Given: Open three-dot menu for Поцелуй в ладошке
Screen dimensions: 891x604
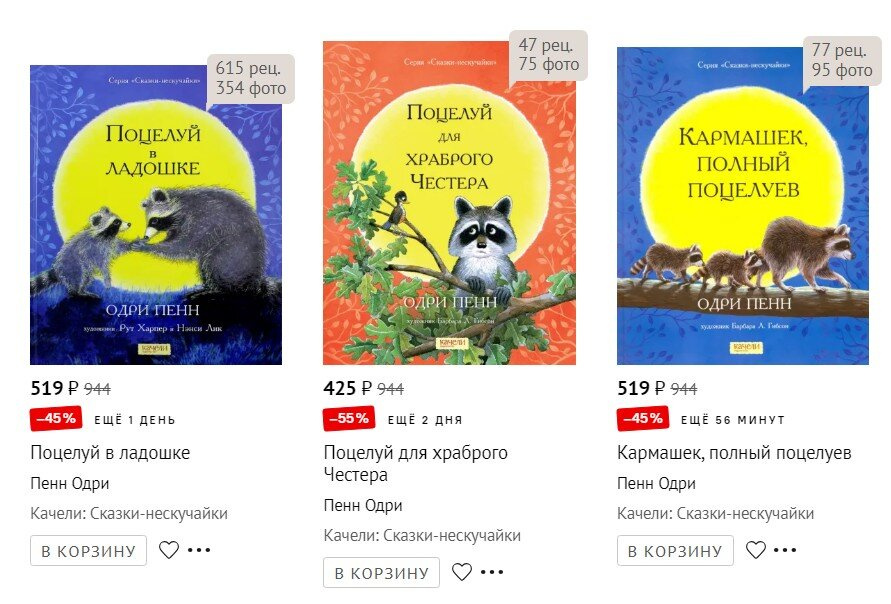Looking at the screenshot, I should 199,550.
